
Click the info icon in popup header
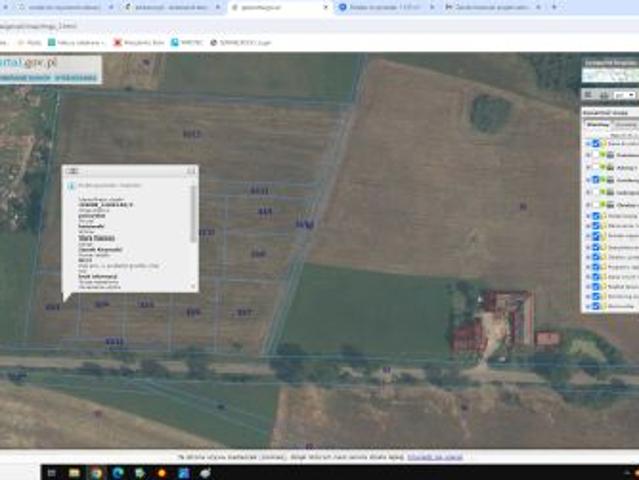pos(71,186)
